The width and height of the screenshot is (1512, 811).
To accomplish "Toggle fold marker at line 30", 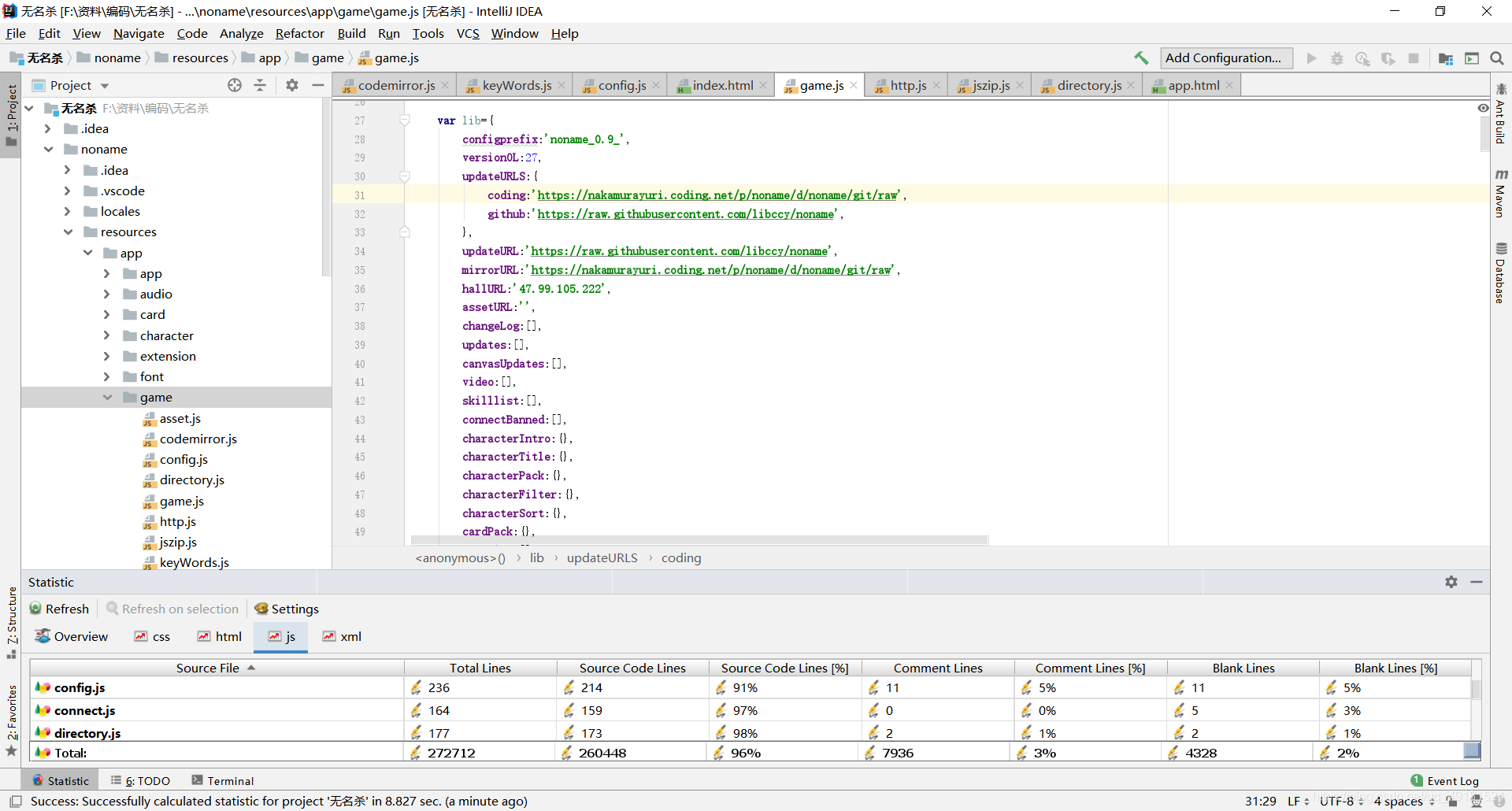I will [405, 176].
